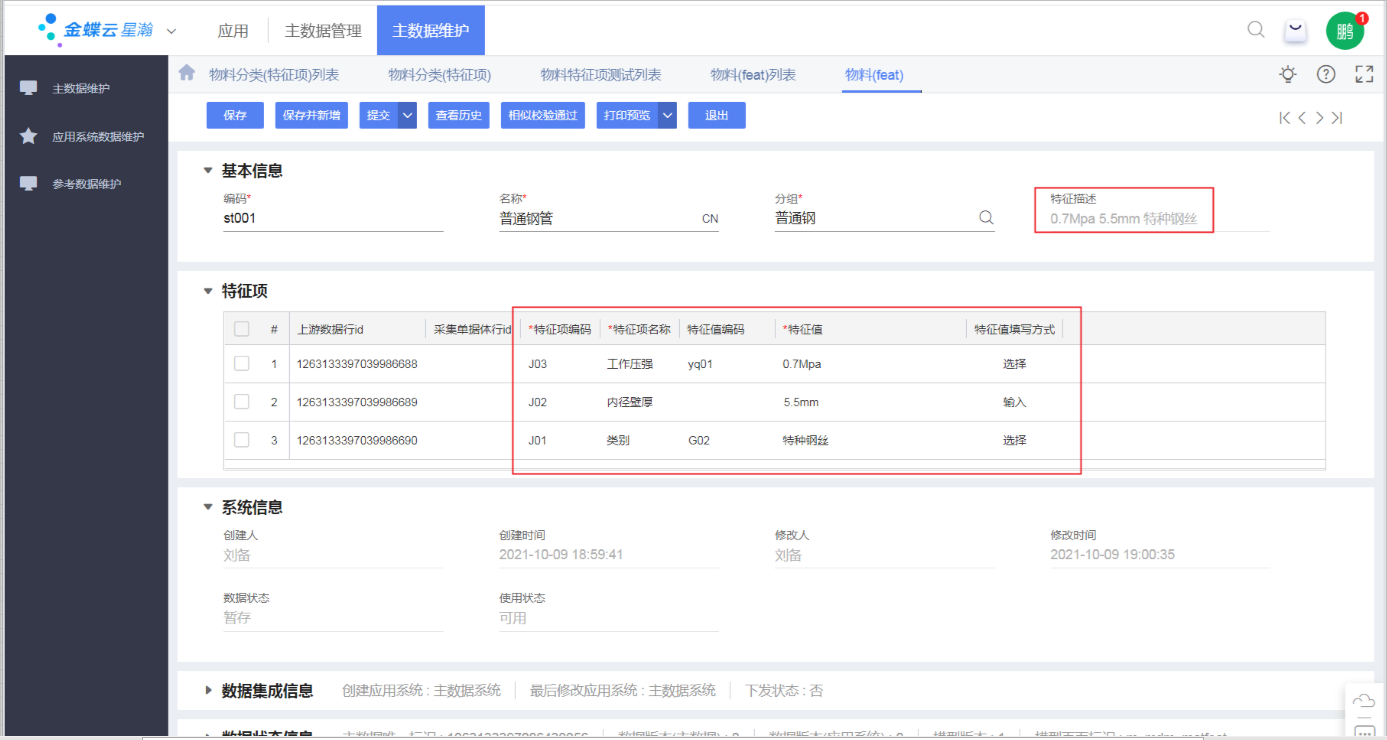Click the 主数据维护 sidebar monitor icon
This screenshot has width=1387, height=740.
(x=28, y=88)
